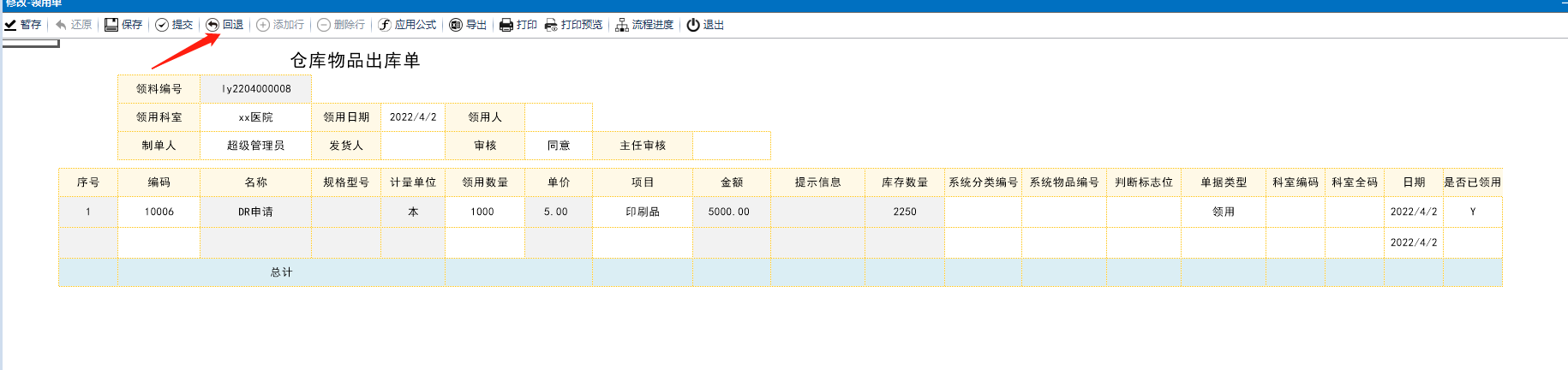This screenshot has width=1568, height=370.
Task: Click the 添加行 add row button
Action: click(280, 25)
